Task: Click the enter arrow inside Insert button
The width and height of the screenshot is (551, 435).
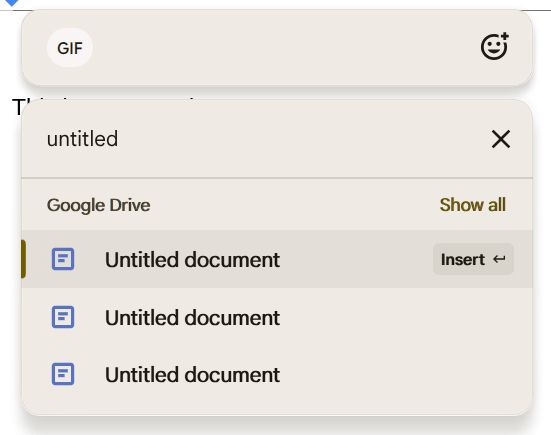Action: pos(499,259)
